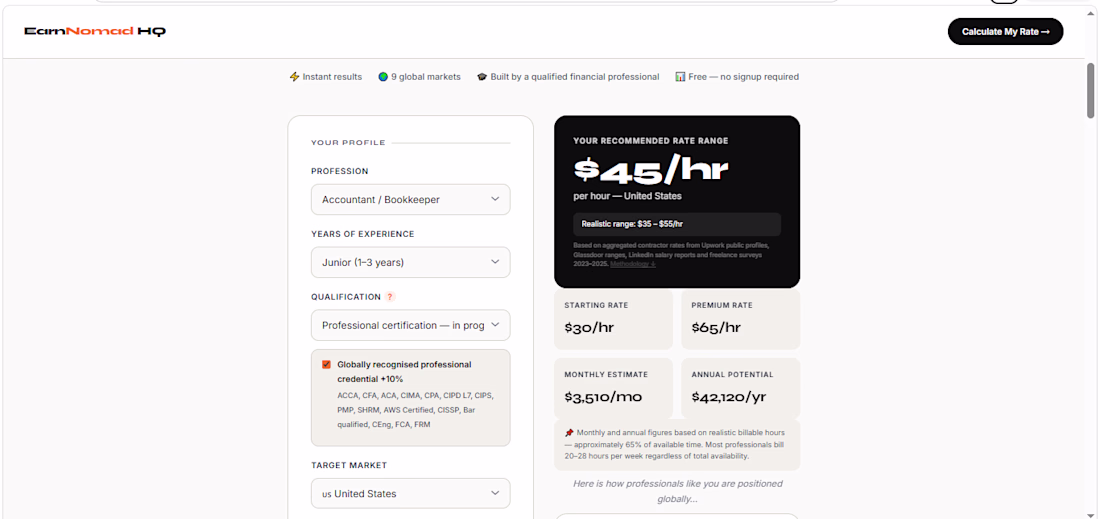Click the 'Instant results' text
Image resolution: width=1100 pixels, height=519 pixels.
coord(333,76)
